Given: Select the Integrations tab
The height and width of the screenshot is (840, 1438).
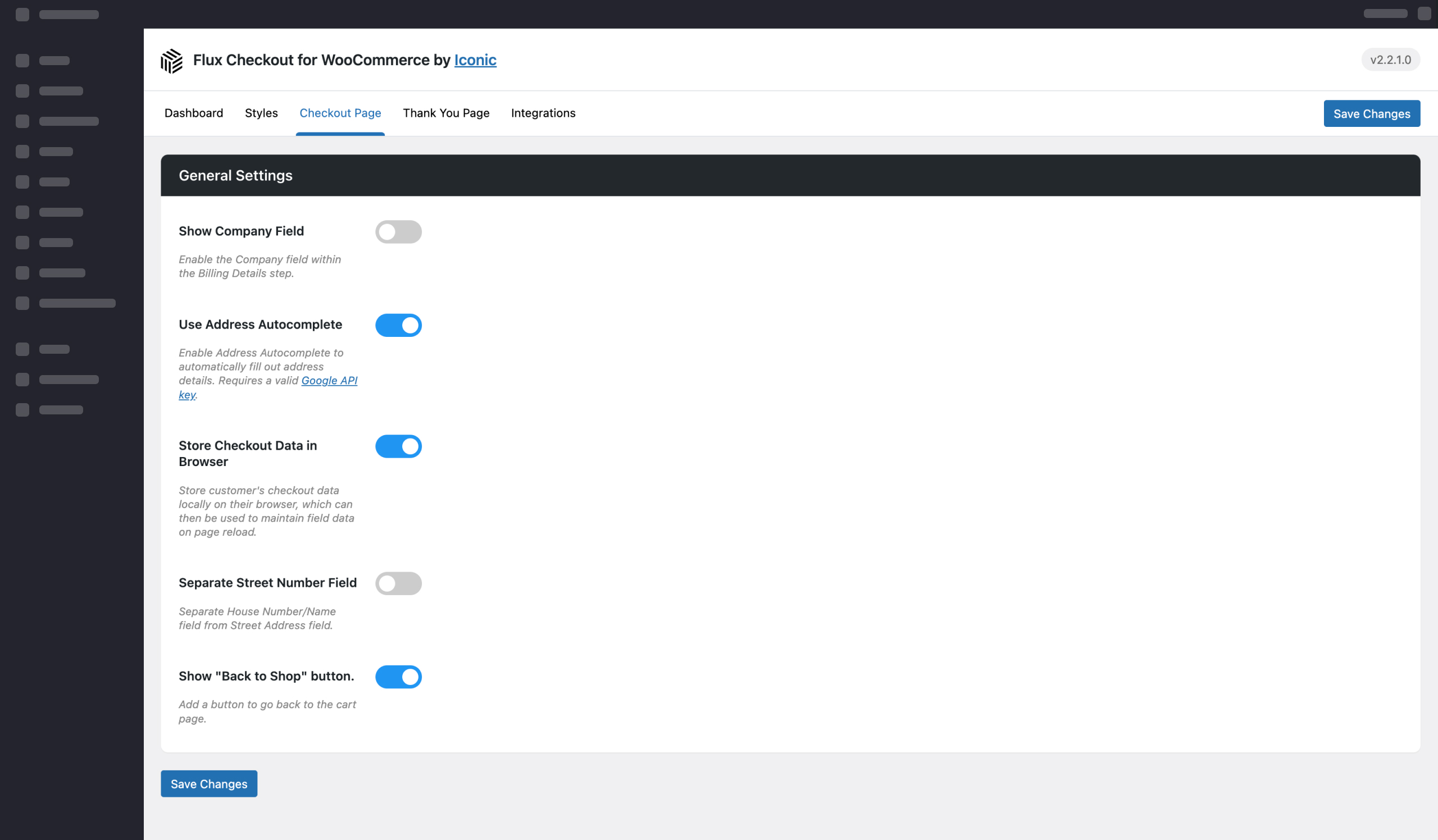Looking at the screenshot, I should coord(543,113).
